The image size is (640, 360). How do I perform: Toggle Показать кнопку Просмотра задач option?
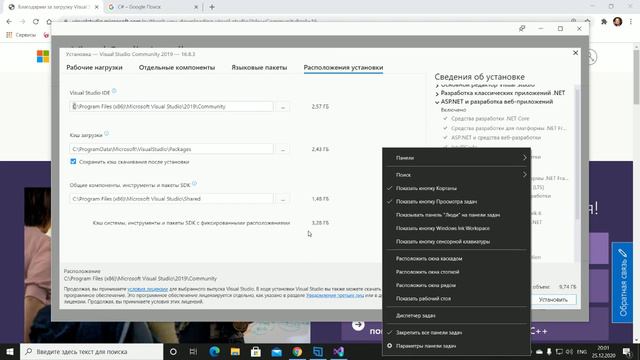click(x=456, y=202)
